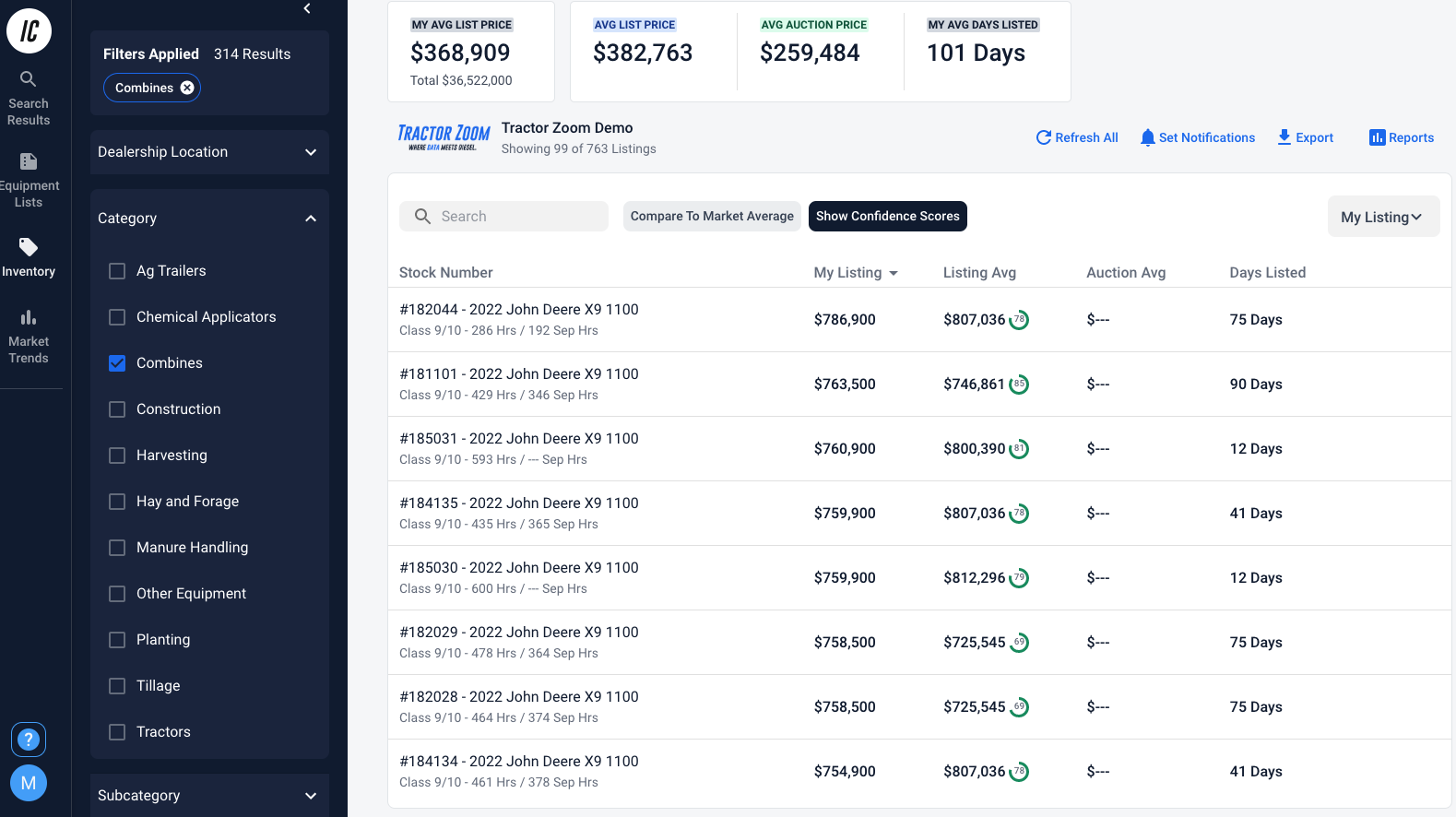
Task: Uncheck the Combines checkbox
Action: pos(117,363)
